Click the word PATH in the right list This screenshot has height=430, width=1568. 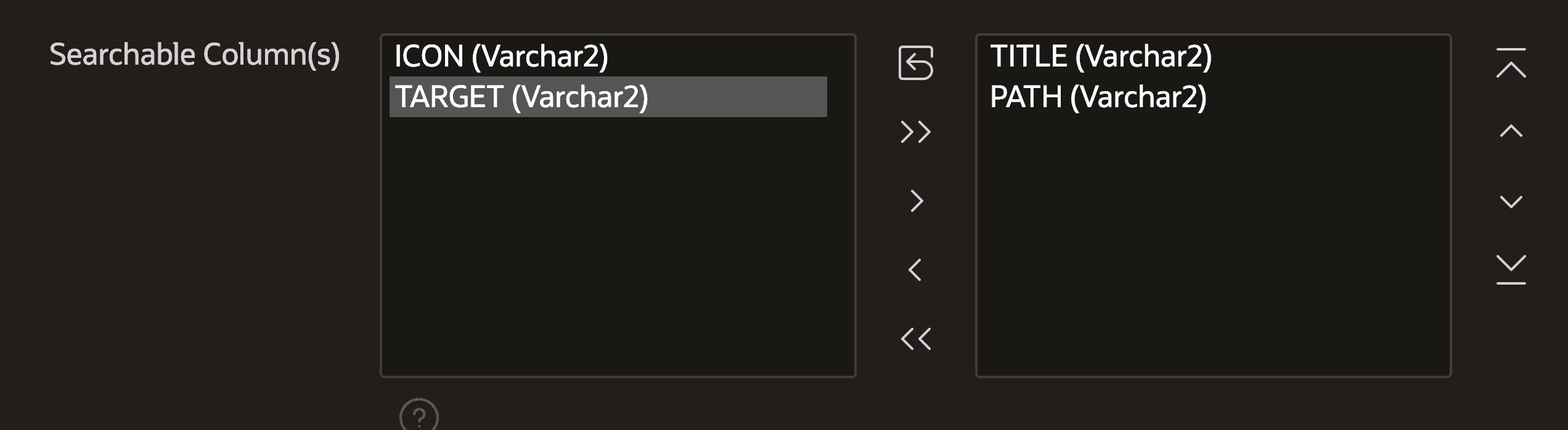[x=1026, y=97]
